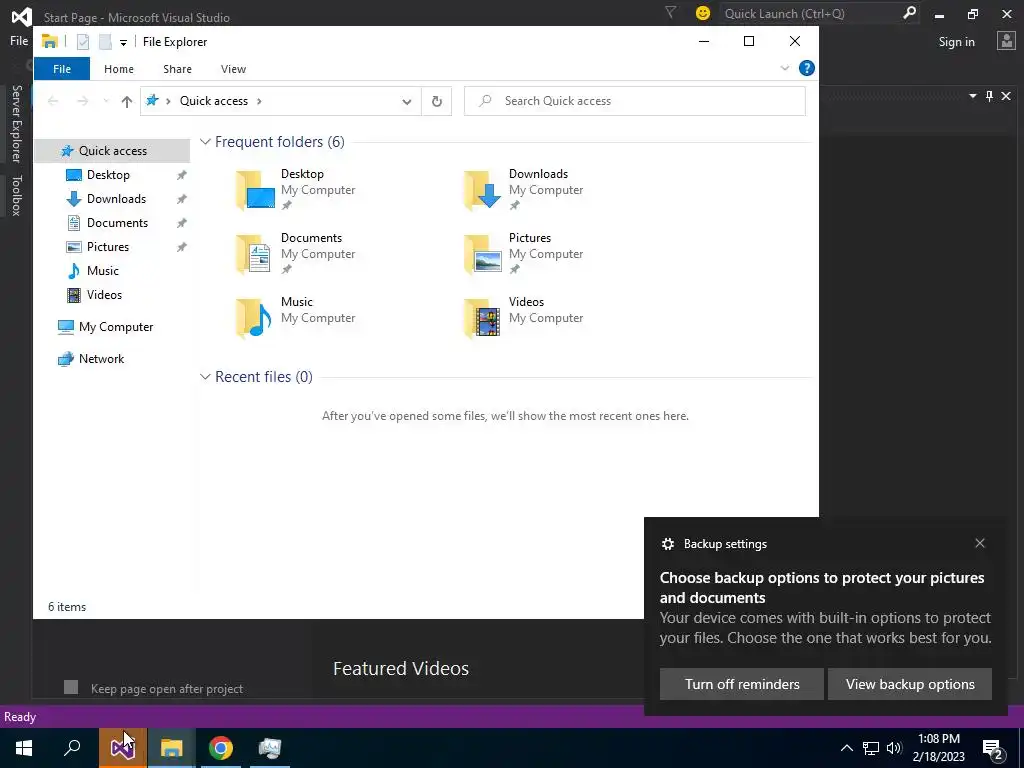1024x768 pixels.
Task: Show hidden system tray icons
Action: [x=846, y=748]
